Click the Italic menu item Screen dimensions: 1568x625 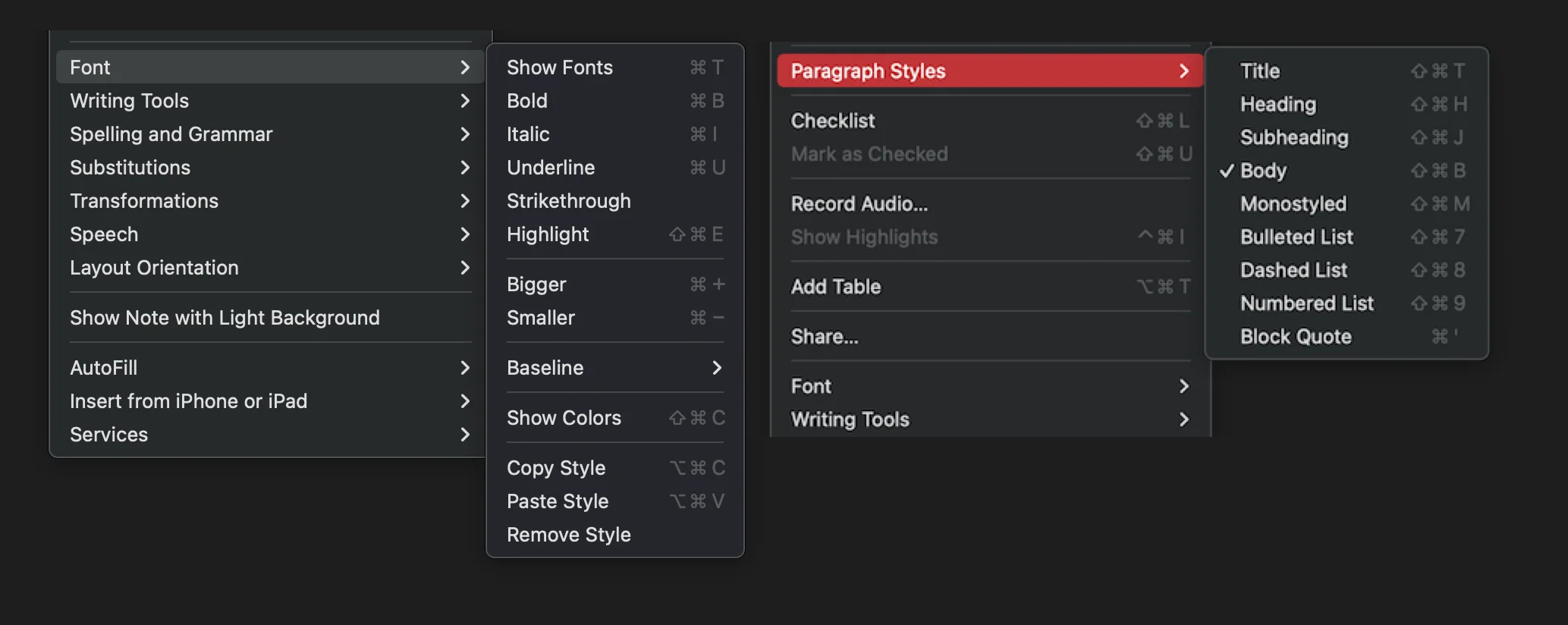528,134
